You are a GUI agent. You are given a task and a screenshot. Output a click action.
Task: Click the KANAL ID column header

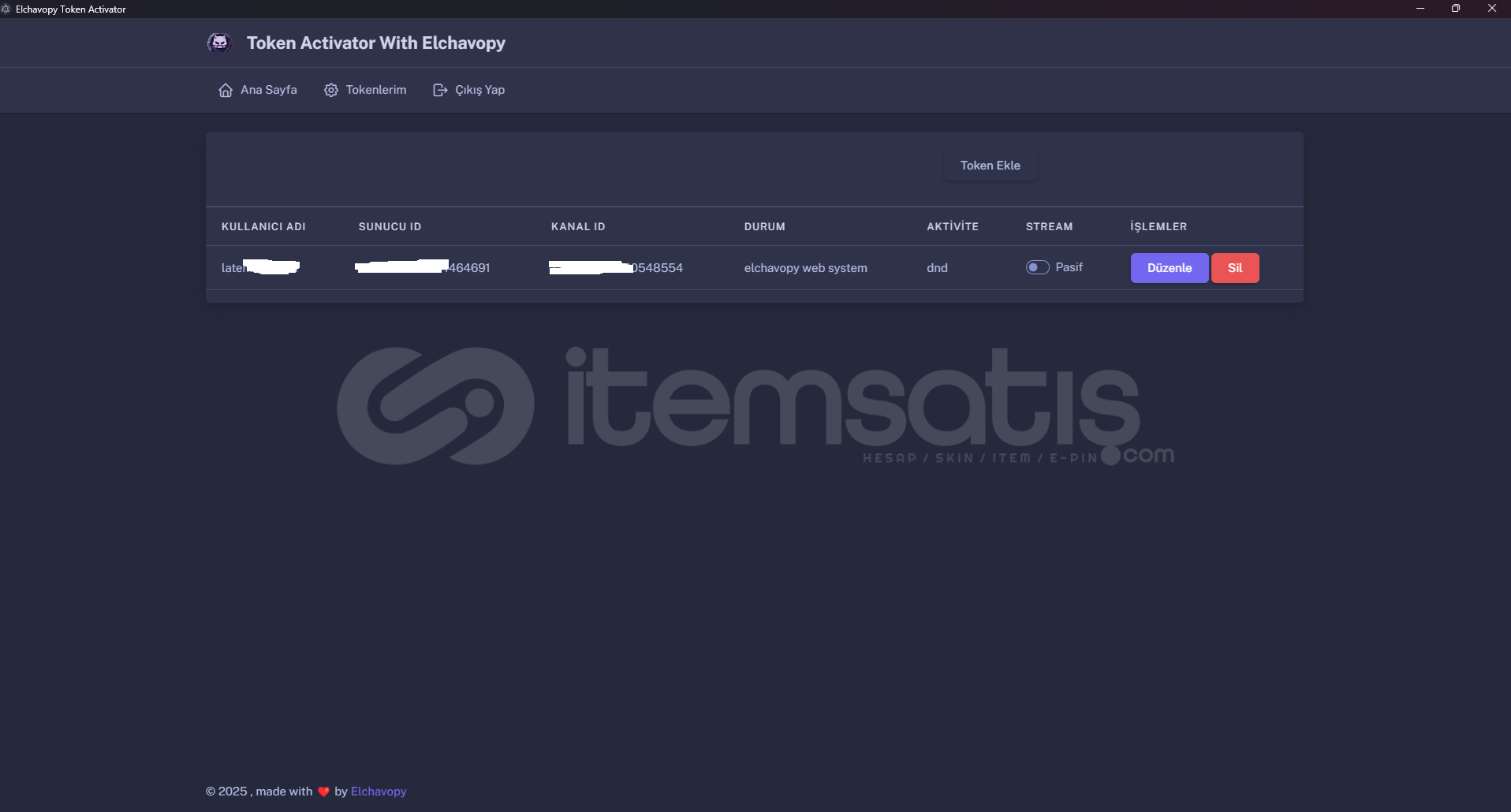[x=578, y=226]
